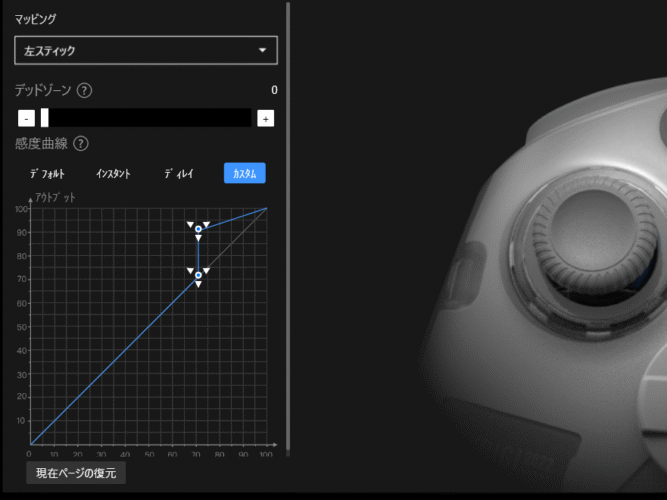Click down arrow below lower control point
The height and width of the screenshot is (500, 667).
198,284
